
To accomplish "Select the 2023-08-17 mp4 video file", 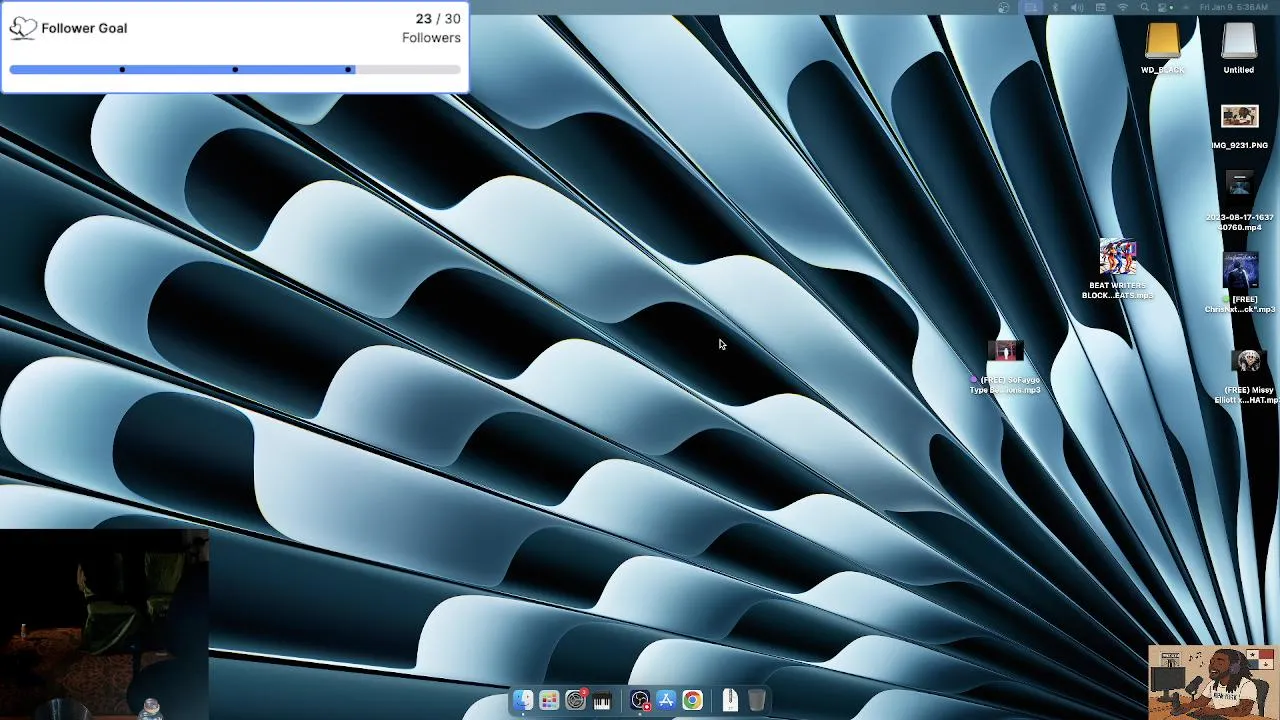I will (1239, 186).
